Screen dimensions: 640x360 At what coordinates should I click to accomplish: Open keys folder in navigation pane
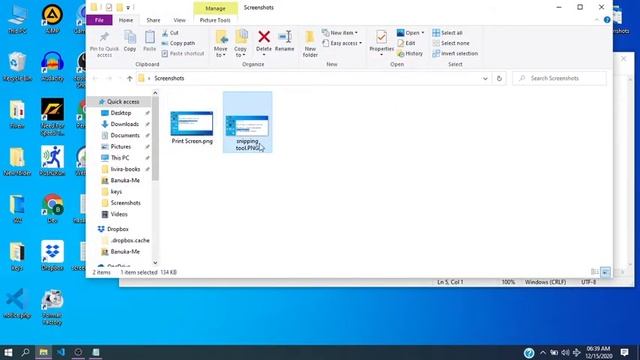pyautogui.click(x=116, y=191)
